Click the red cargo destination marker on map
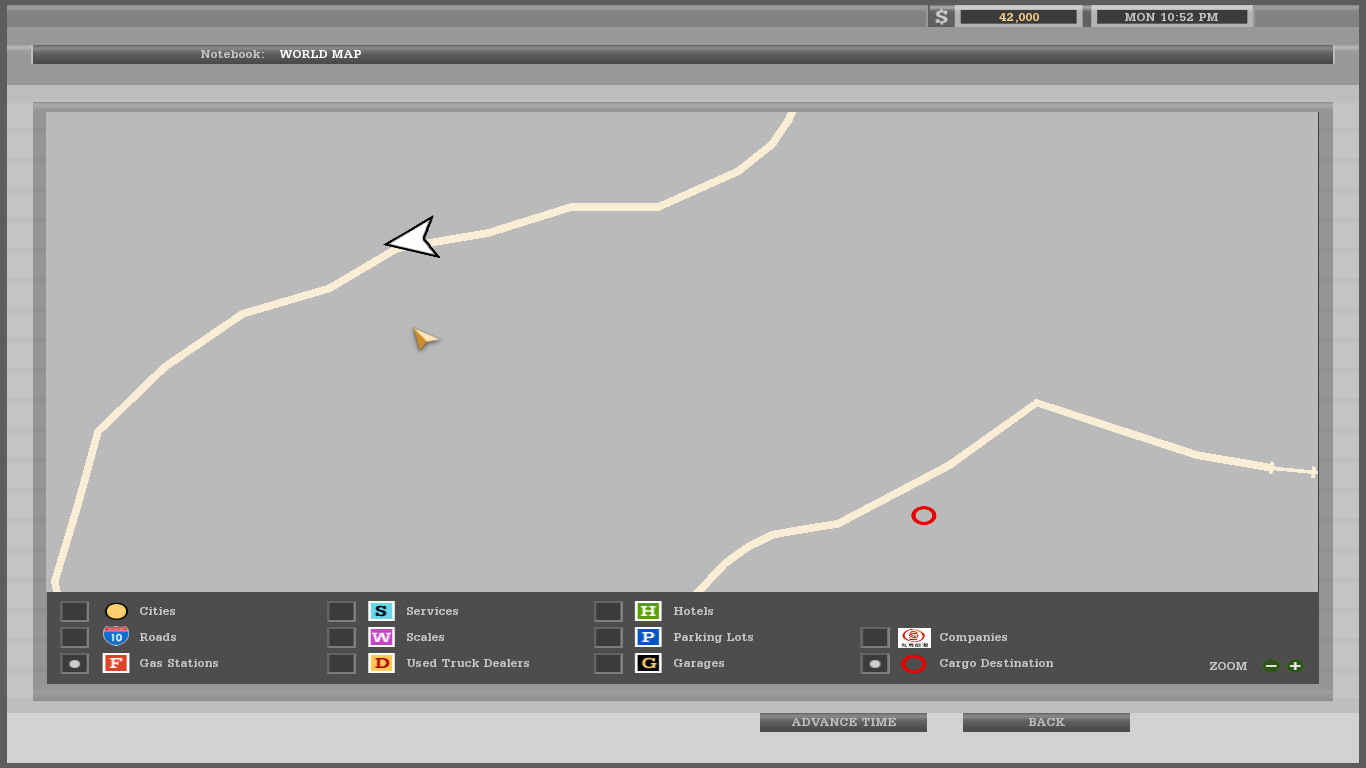The height and width of the screenshot is (768, 1366). (x=923, y=516)
